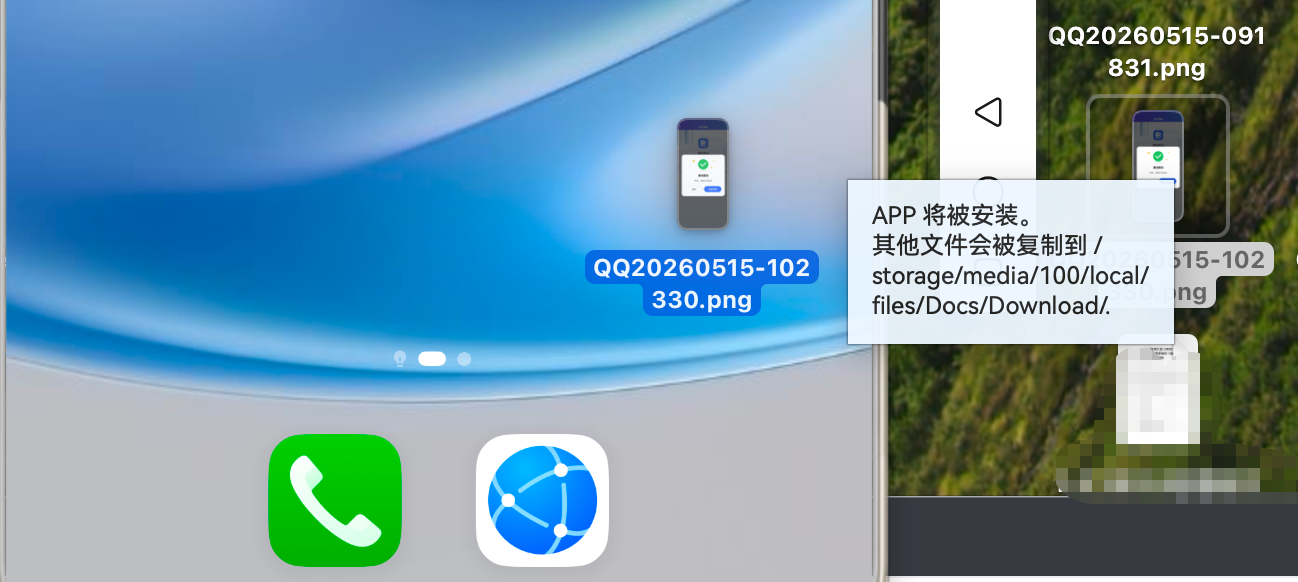Click the pixelated document icon on desktop
The width and height of the screenshot is (1298, 582).
[1158, 392]
